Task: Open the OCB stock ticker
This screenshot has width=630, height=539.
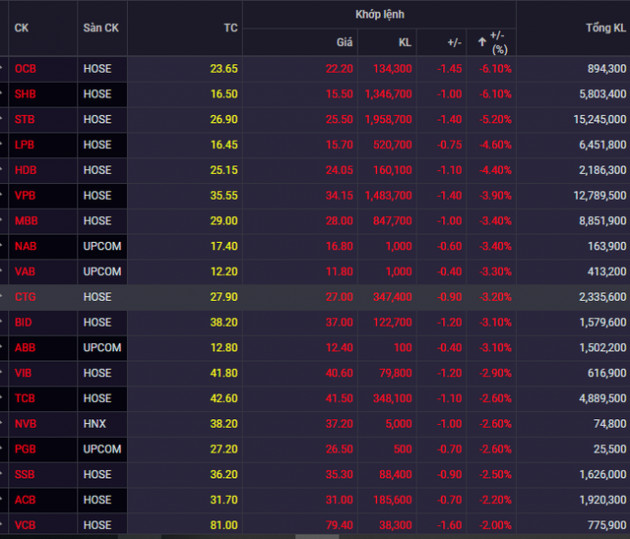Action: coord(25,69)
